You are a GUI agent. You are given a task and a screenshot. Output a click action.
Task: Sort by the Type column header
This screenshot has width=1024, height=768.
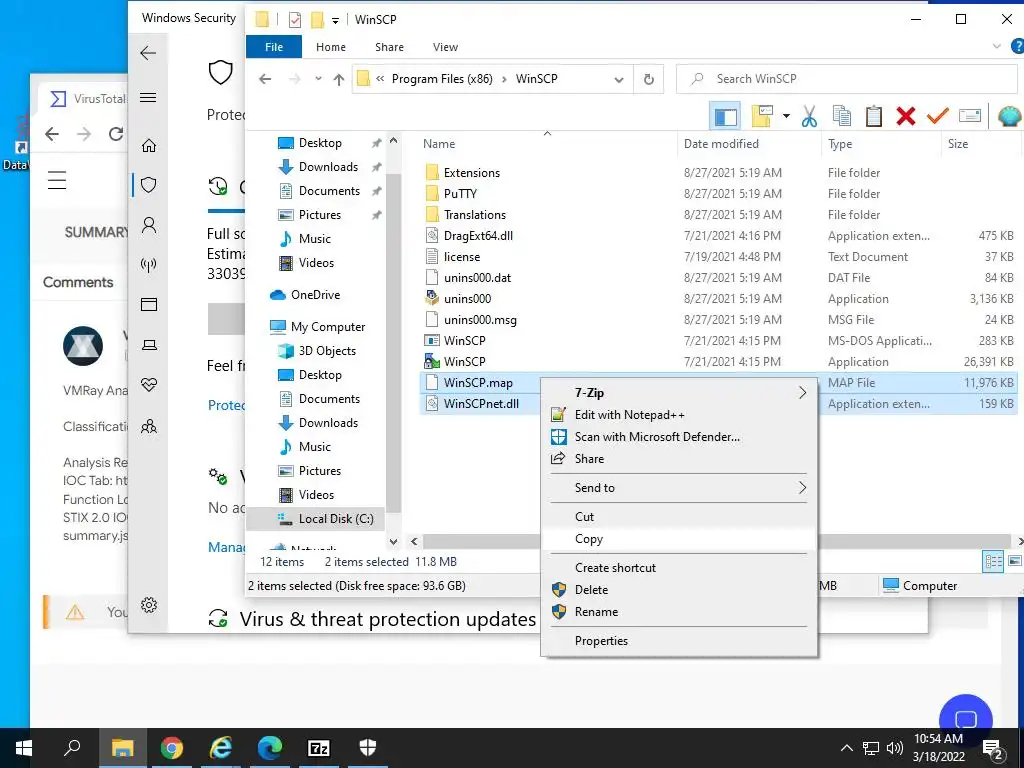coord(840,144)
